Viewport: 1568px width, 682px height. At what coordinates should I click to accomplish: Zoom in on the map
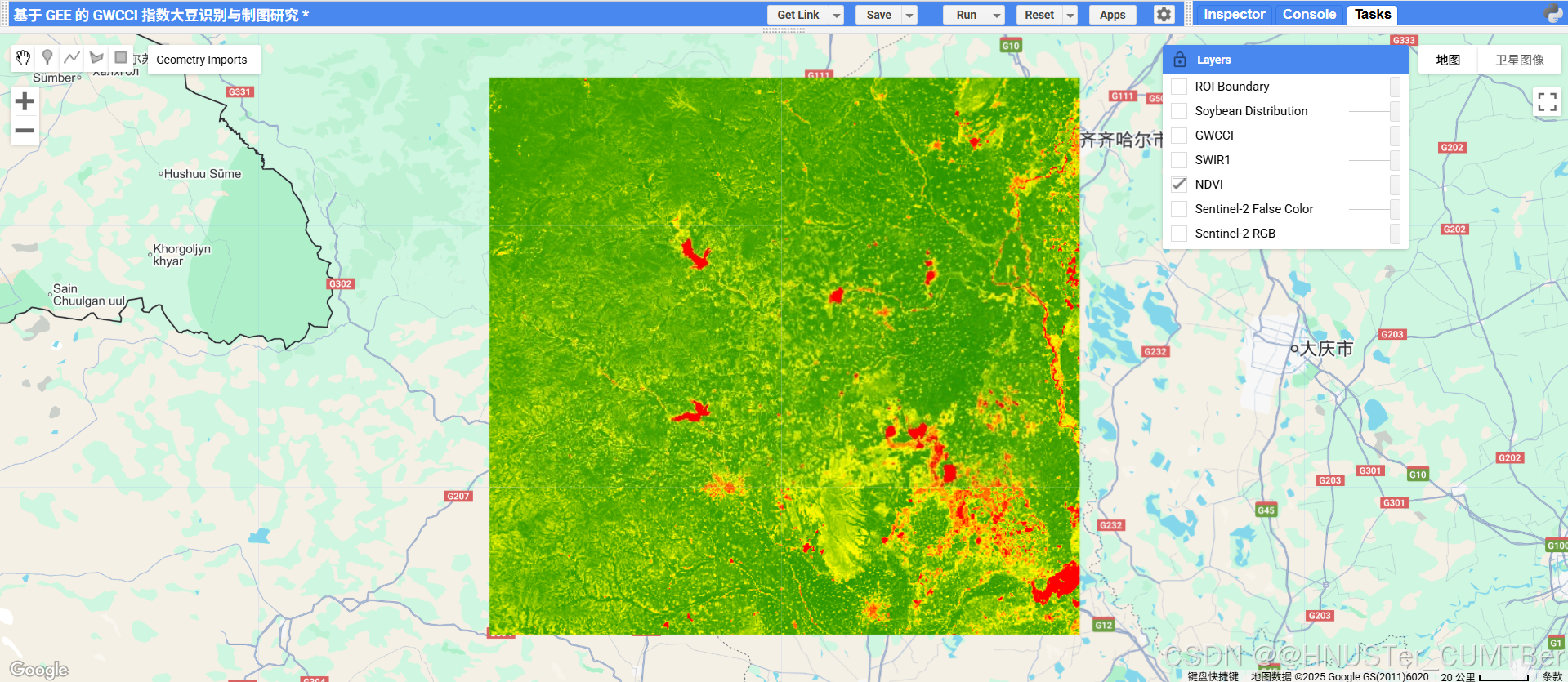coord(25,101)
